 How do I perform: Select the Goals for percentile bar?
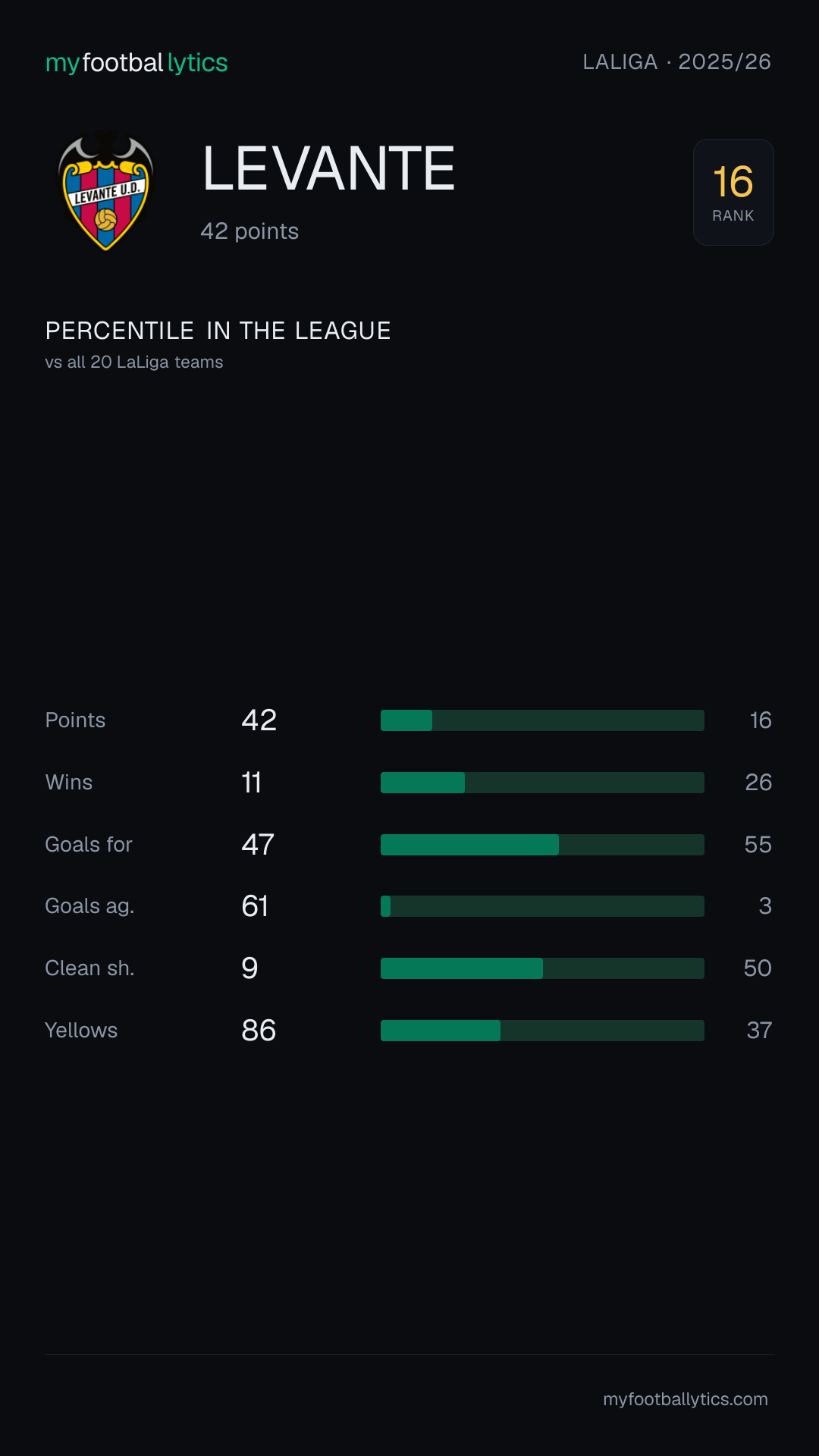pyautogui.click(x=542, y=845)
